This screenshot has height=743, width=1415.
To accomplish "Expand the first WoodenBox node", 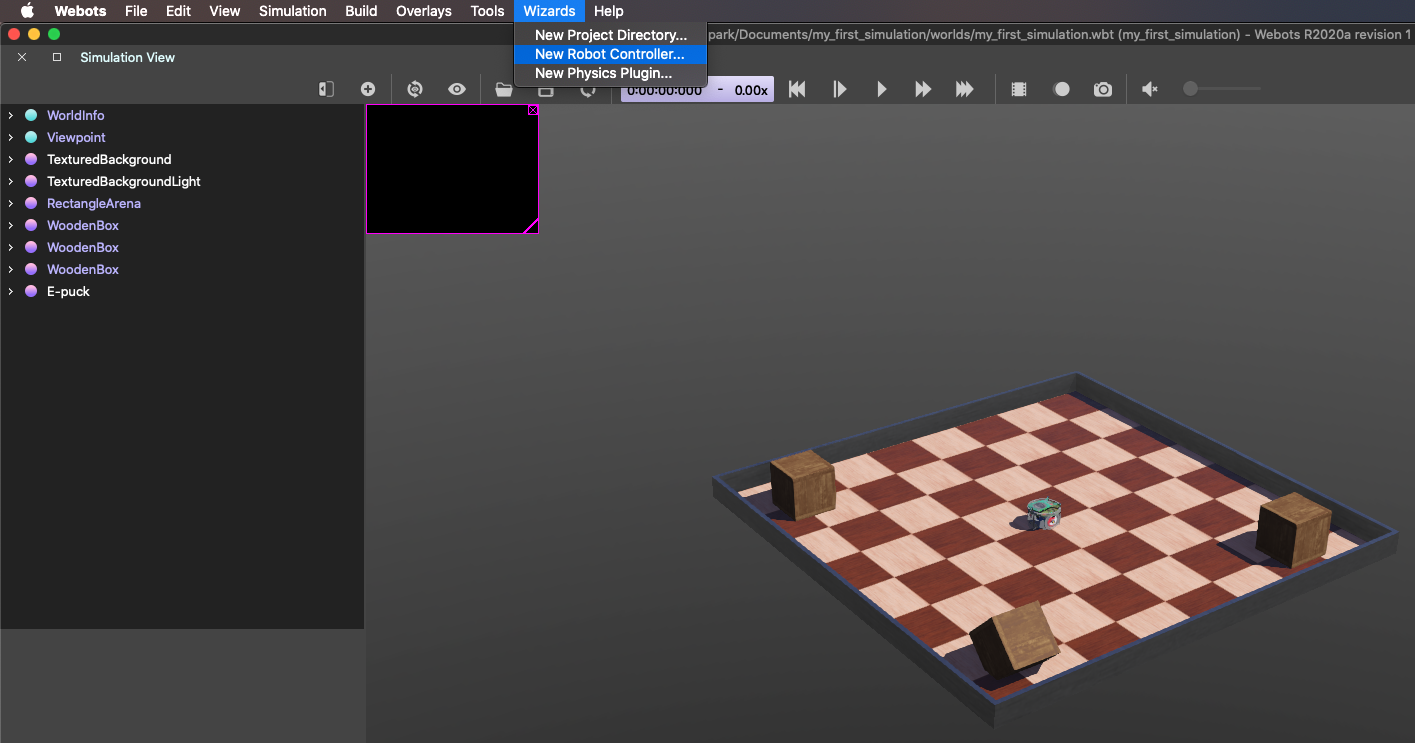I will [x=10, y=225].
